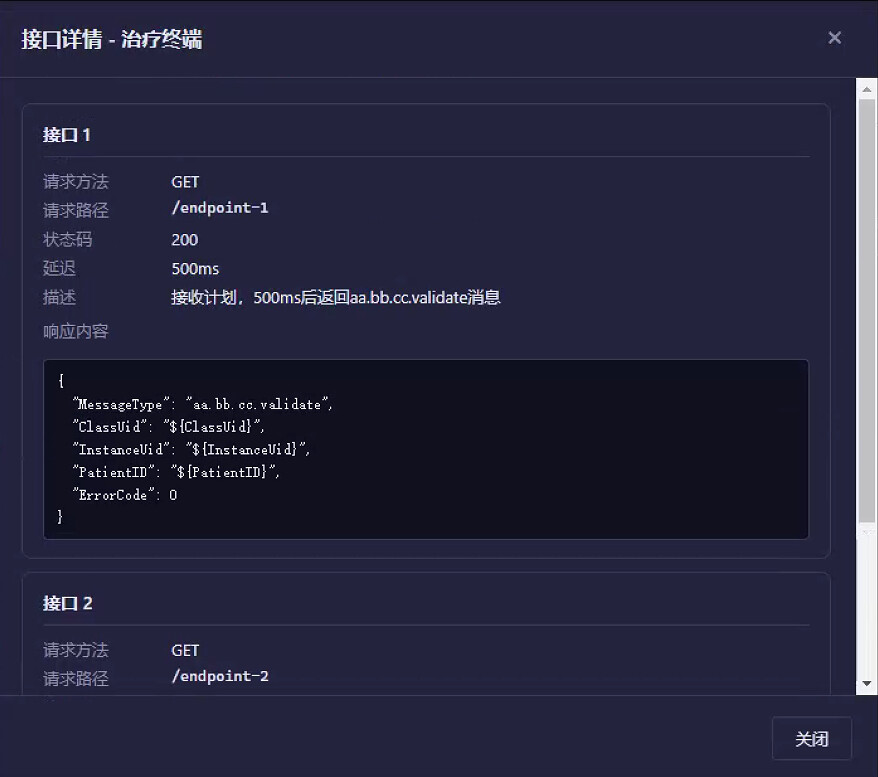Click the 状态码 label
The height and width of the screenshot is (777, 878).
coord(67,240)
